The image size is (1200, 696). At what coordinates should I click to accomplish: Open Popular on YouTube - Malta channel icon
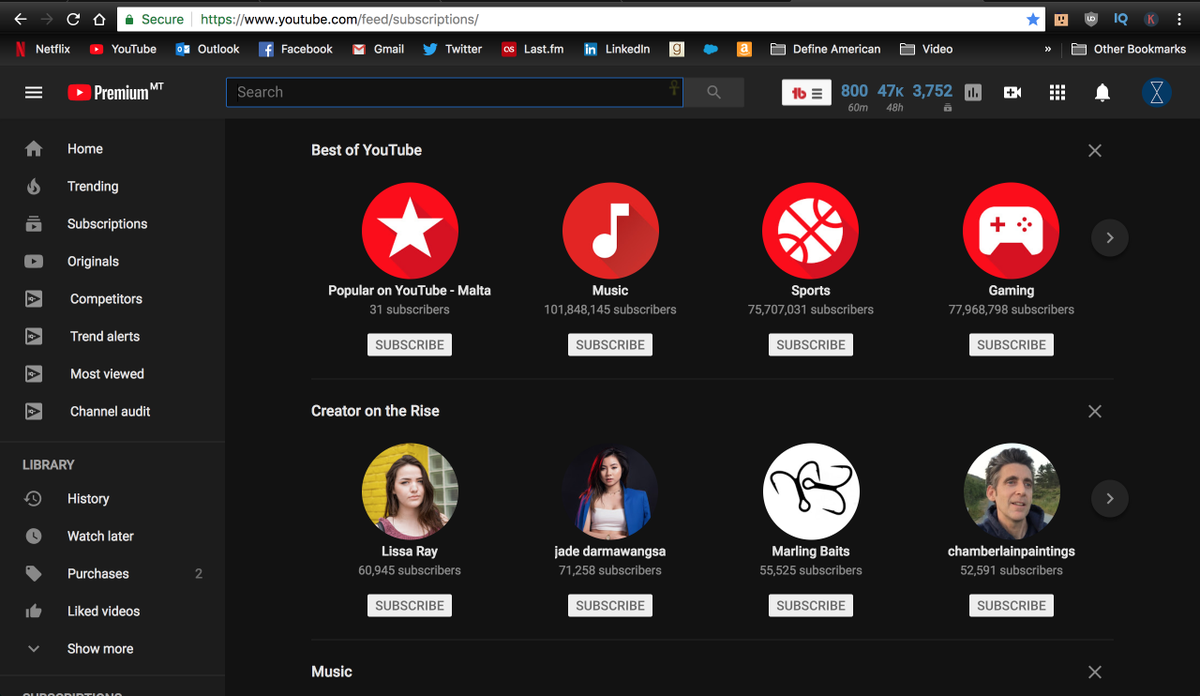click(x=410, y=230)
